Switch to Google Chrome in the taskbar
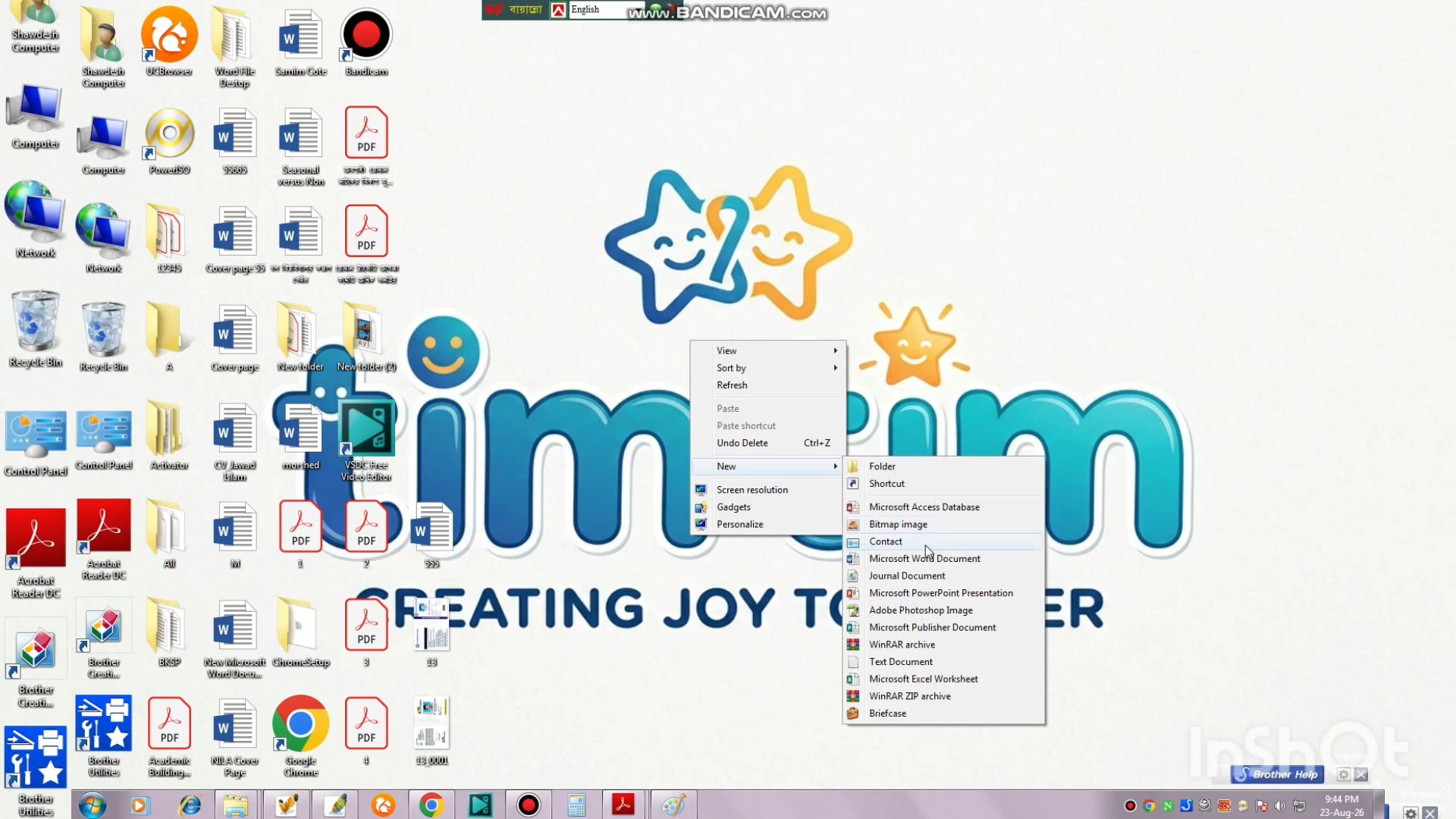 431,805
